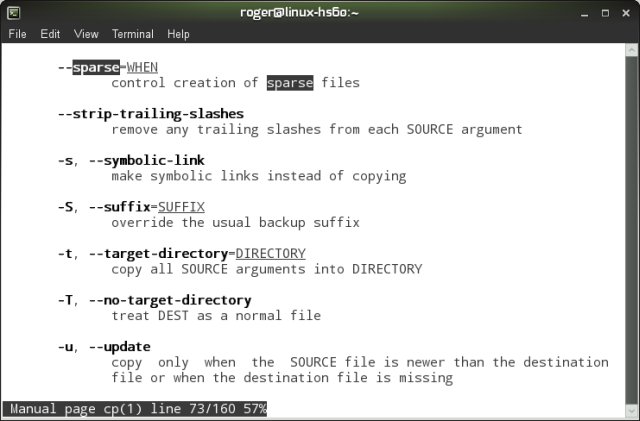Image resolution: width=640 pixels, height=421 pixels.
Task: Click the --strip-trailing-slashes option
Action: [151, 114]
